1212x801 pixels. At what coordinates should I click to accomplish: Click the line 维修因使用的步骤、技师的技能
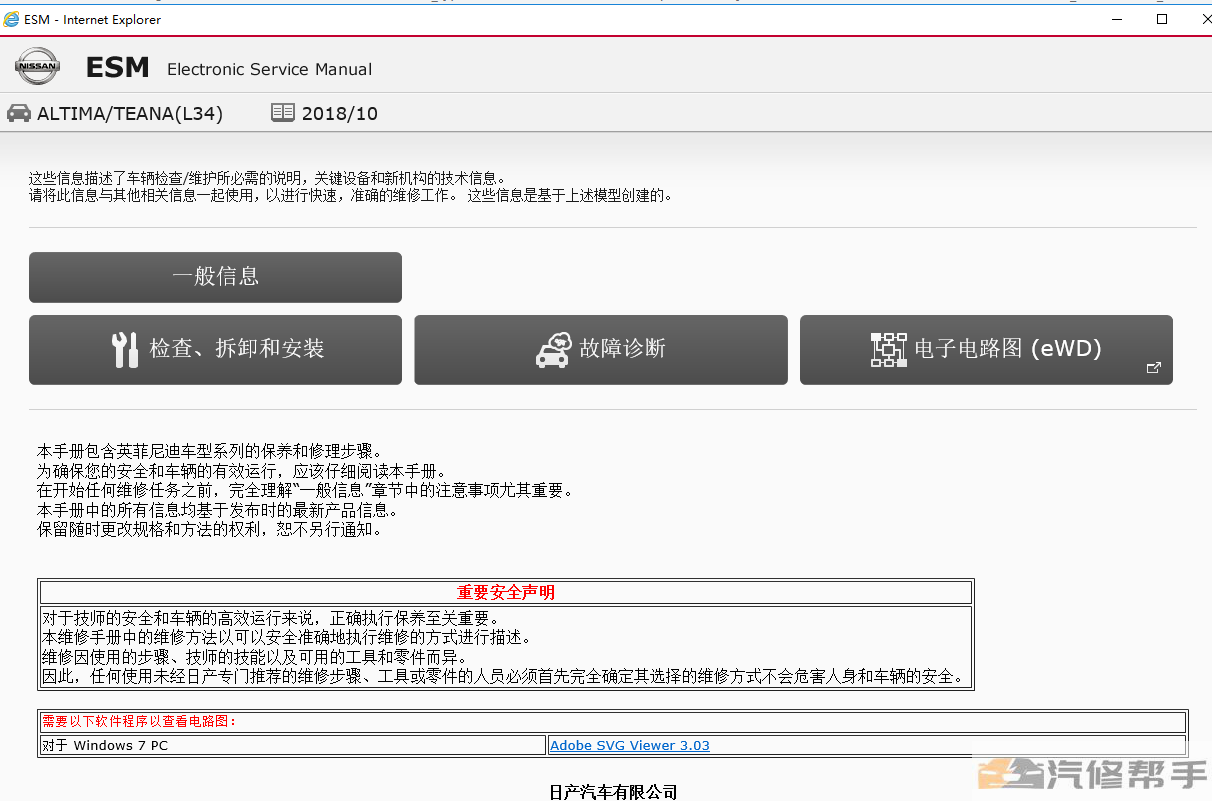255,657
